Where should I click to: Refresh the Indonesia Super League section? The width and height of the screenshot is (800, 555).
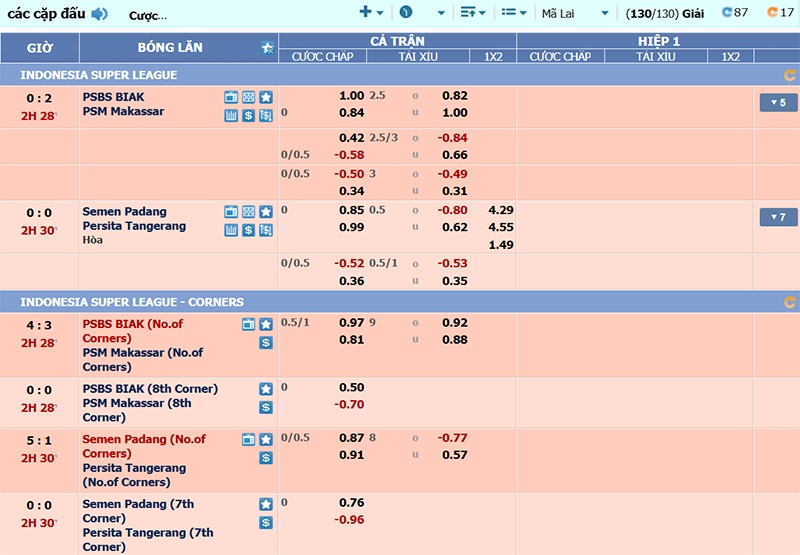[x=790, y=75]
